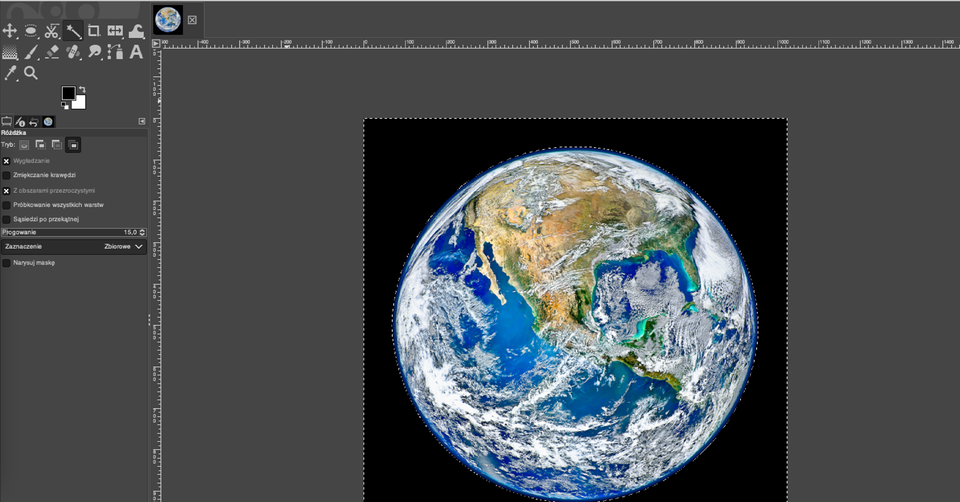Check the Narysuj maskę option
The height and width of the screenshot is (502, 960).
[x=6, y=263]
